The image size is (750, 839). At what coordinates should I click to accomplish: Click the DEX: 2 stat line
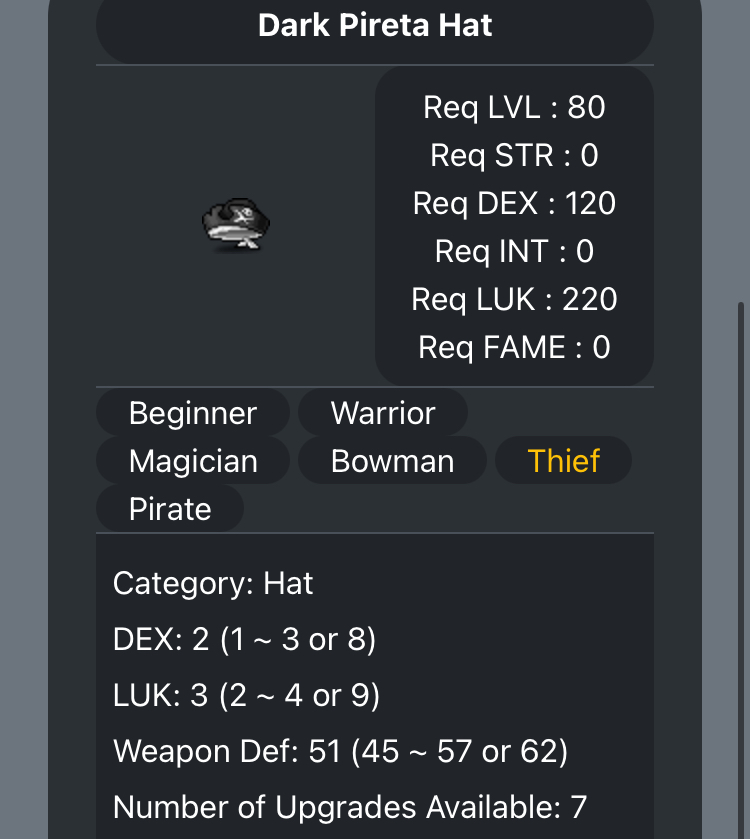click(x=244, y=639)
